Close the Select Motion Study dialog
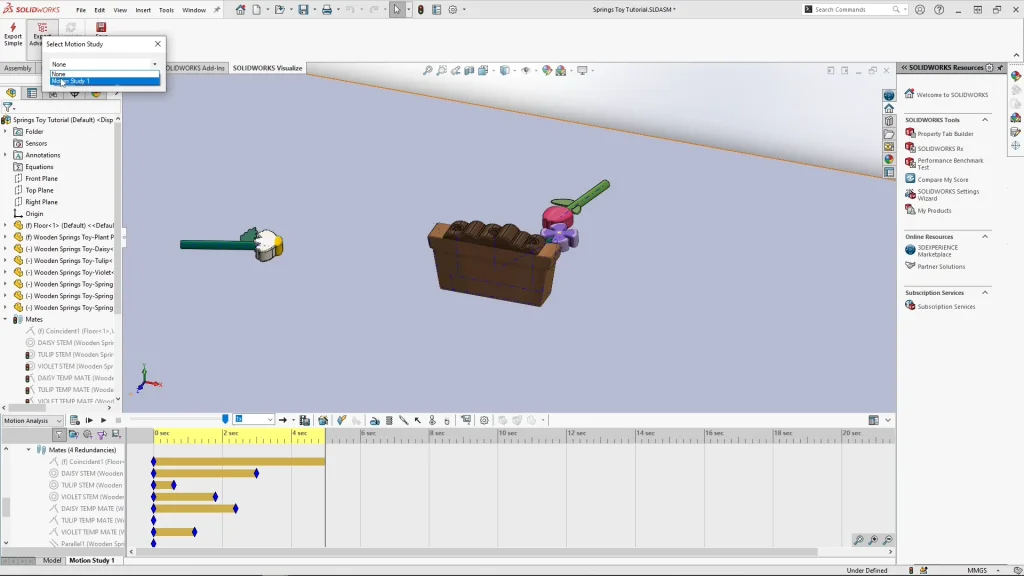The height and width of the screenshot is (576, 1024). (158, 44)
